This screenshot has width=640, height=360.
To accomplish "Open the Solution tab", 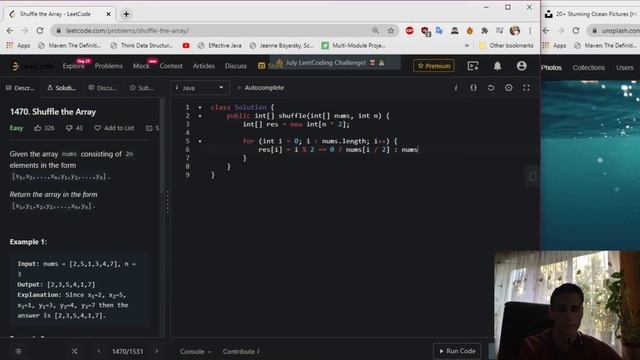I will pos(62,88).
